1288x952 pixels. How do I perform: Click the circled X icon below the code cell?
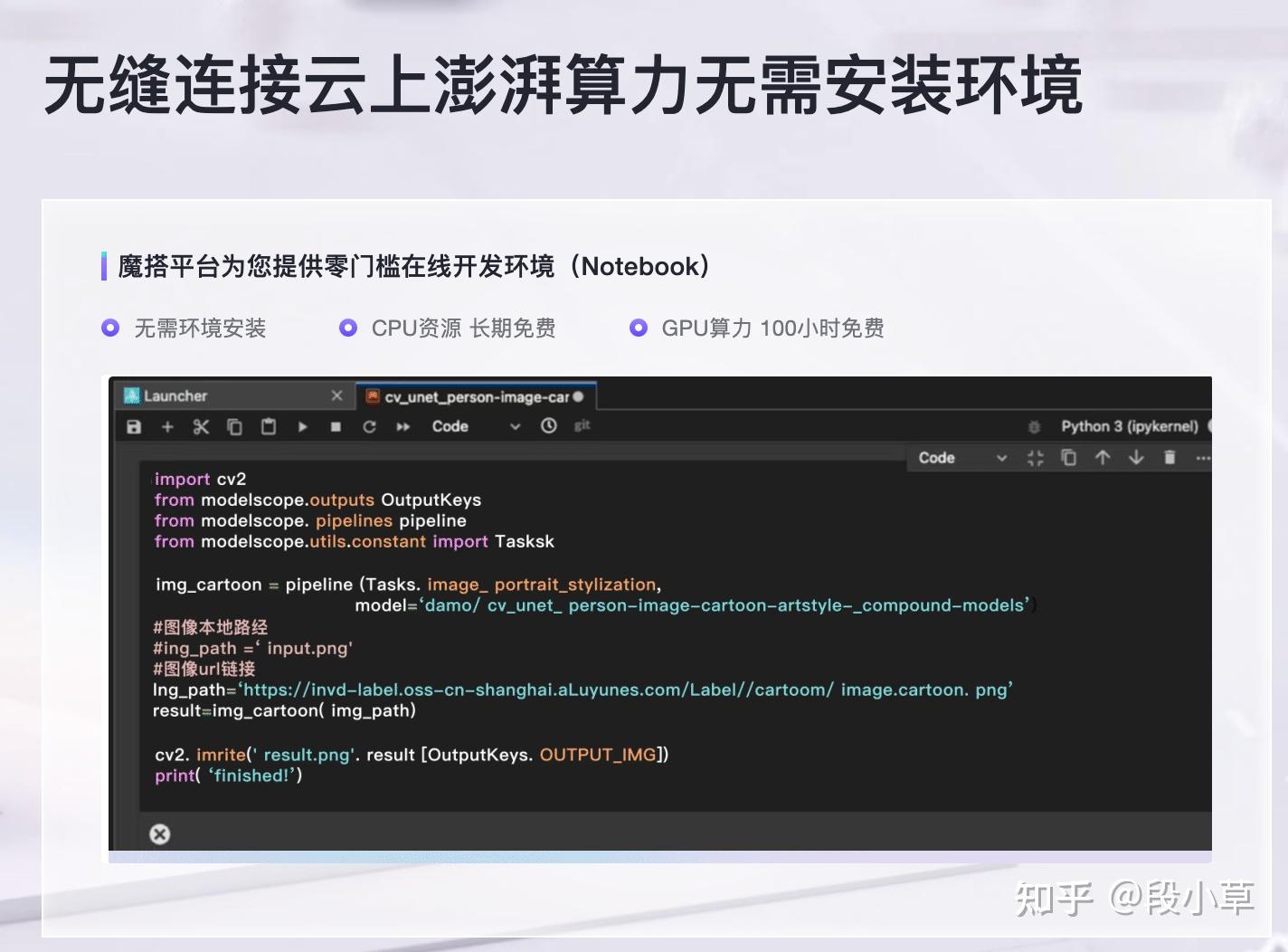click(x=160, y=834)
